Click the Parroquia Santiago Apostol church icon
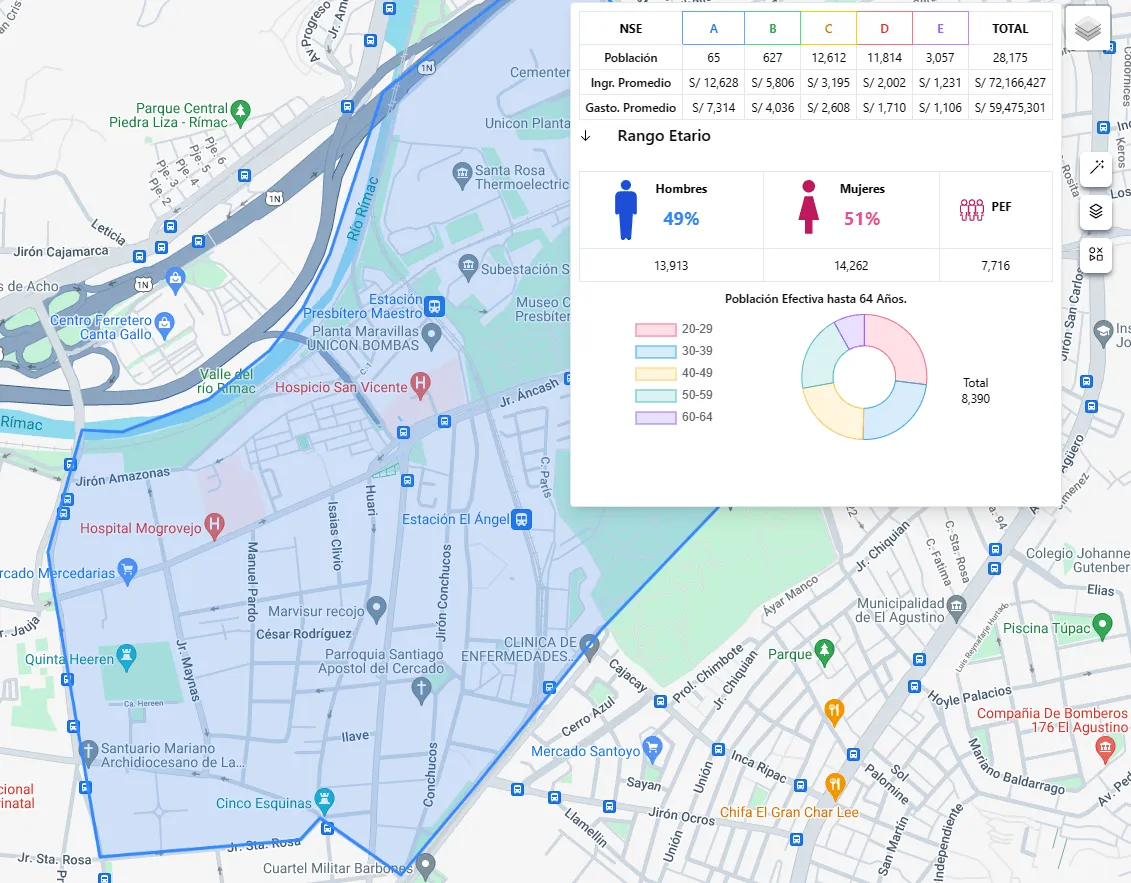Screen dimensions: 1131x883 422,690
